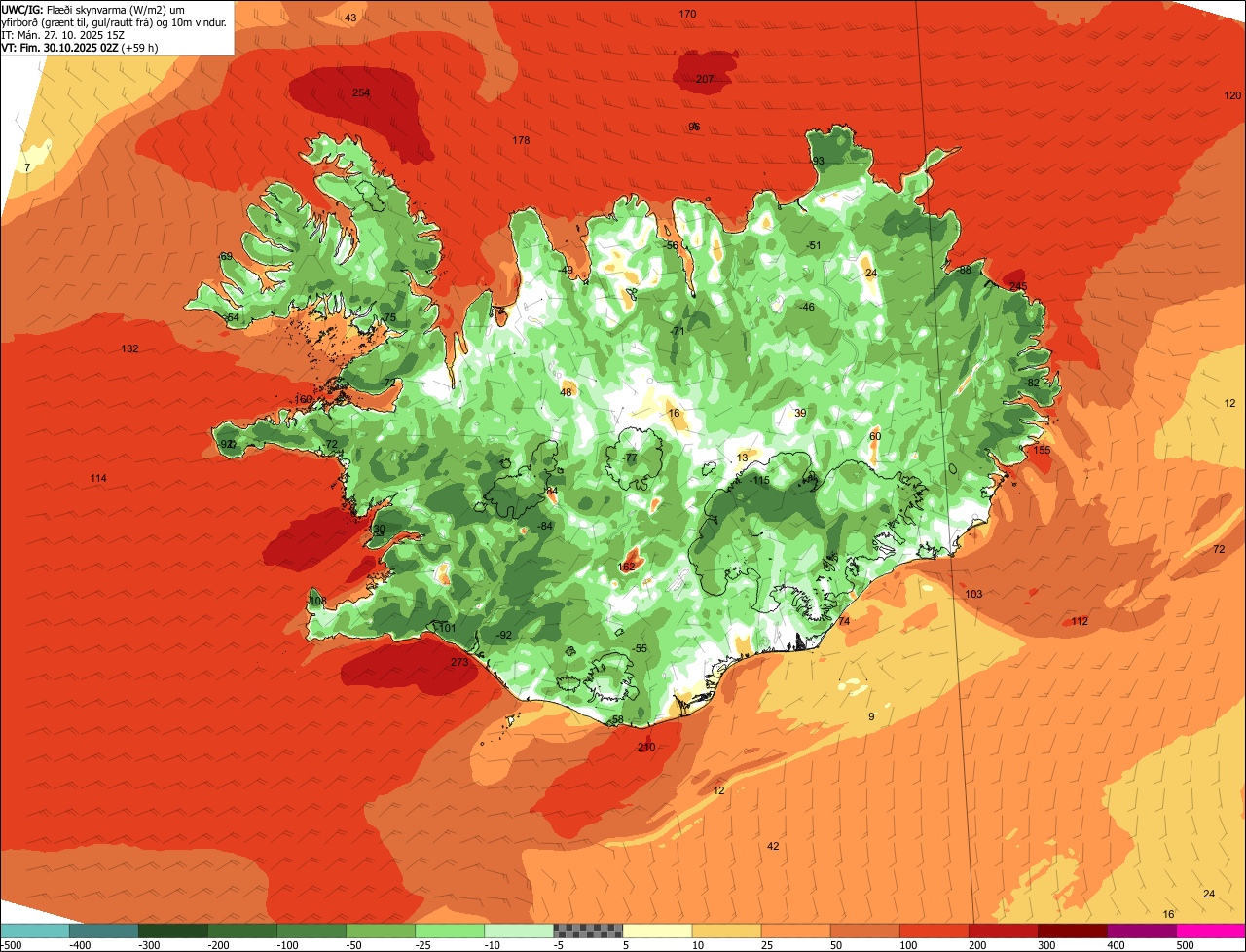Click the checkered swatch between -5 and 5

pyautogui.click(x=588, y=931)
